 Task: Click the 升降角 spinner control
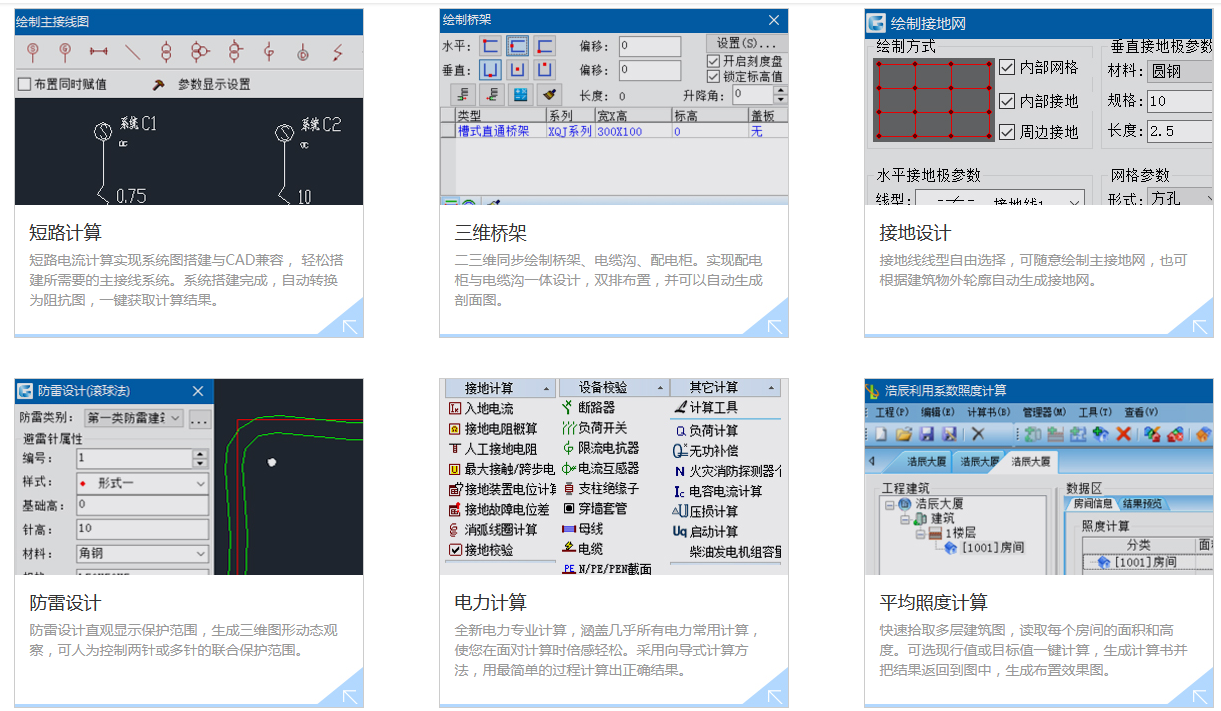(780, 95)
